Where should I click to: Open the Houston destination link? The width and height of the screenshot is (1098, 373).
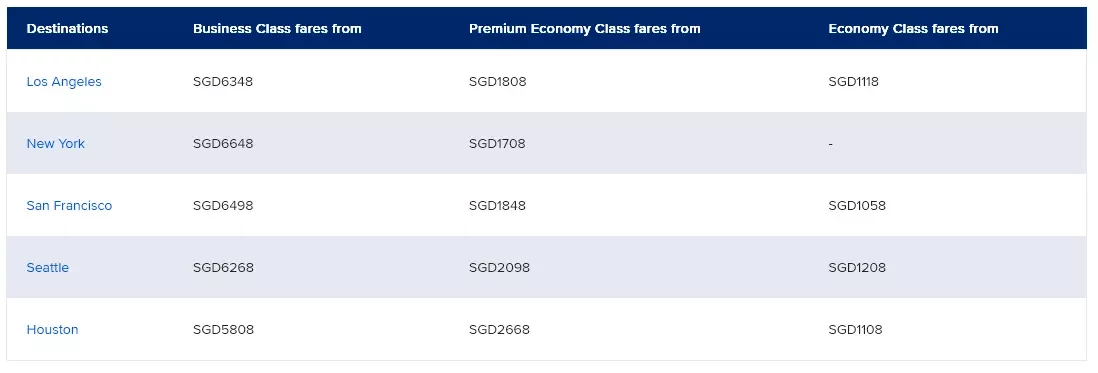[53, 330]
